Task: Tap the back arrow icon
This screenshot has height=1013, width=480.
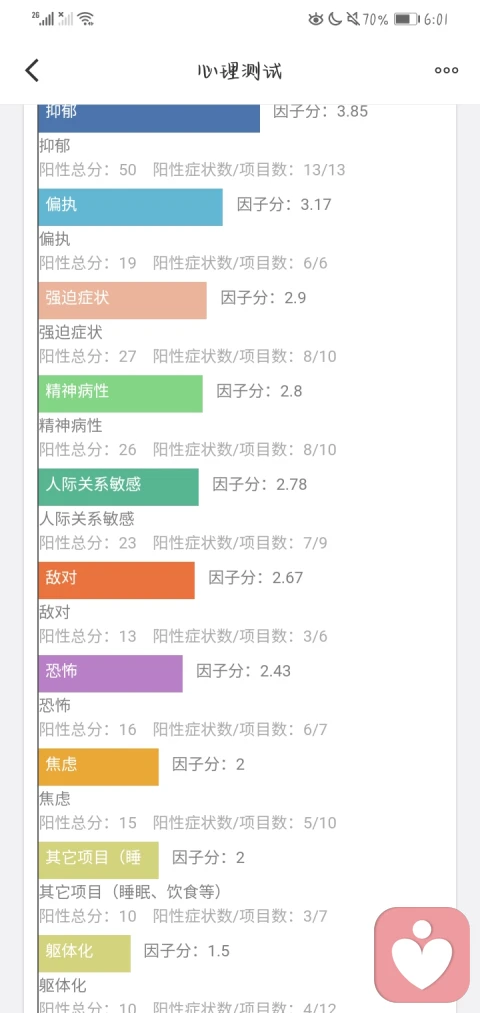Action: click(32, 70)
